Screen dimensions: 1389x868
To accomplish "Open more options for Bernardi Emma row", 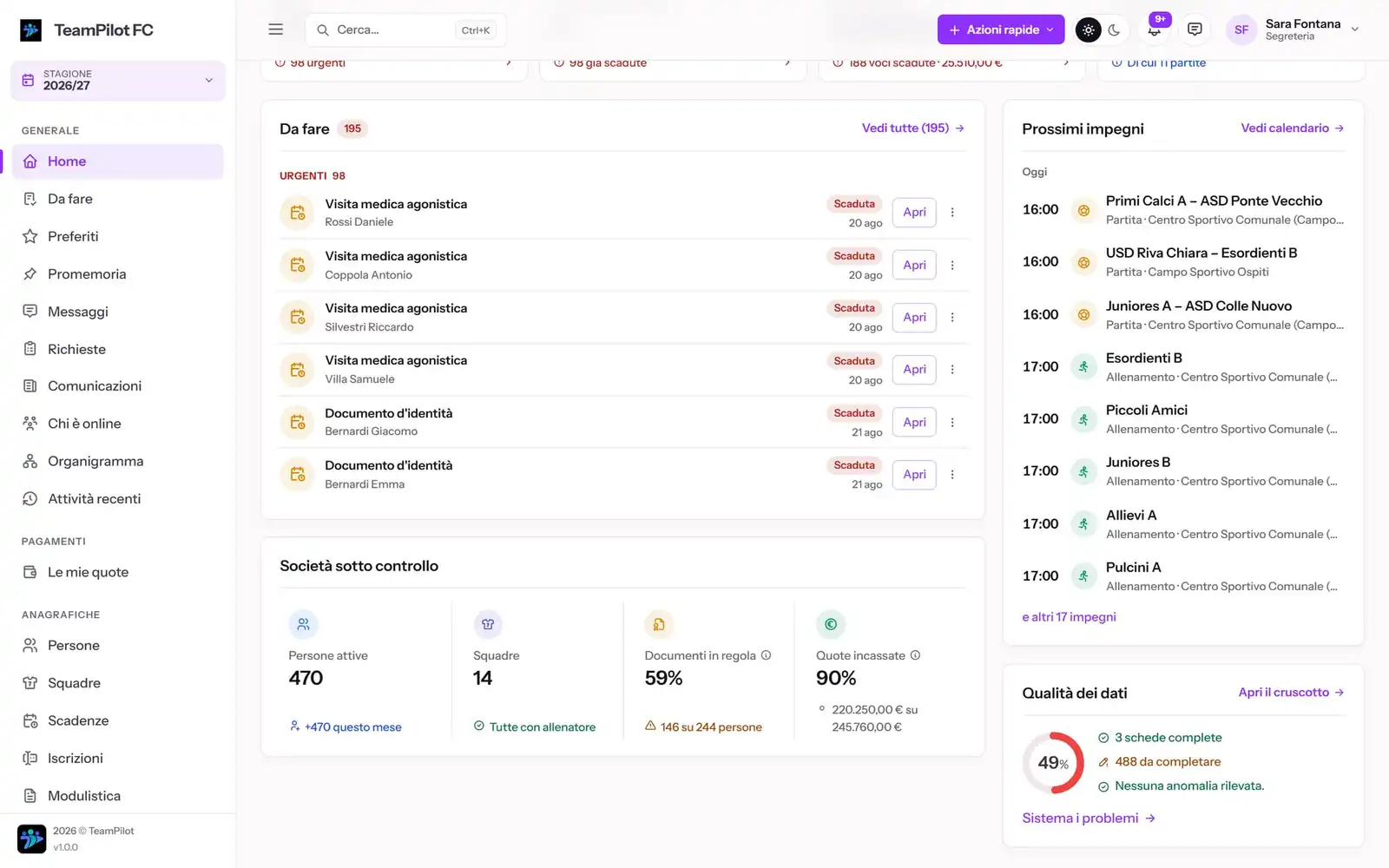I will pos(952,475).
